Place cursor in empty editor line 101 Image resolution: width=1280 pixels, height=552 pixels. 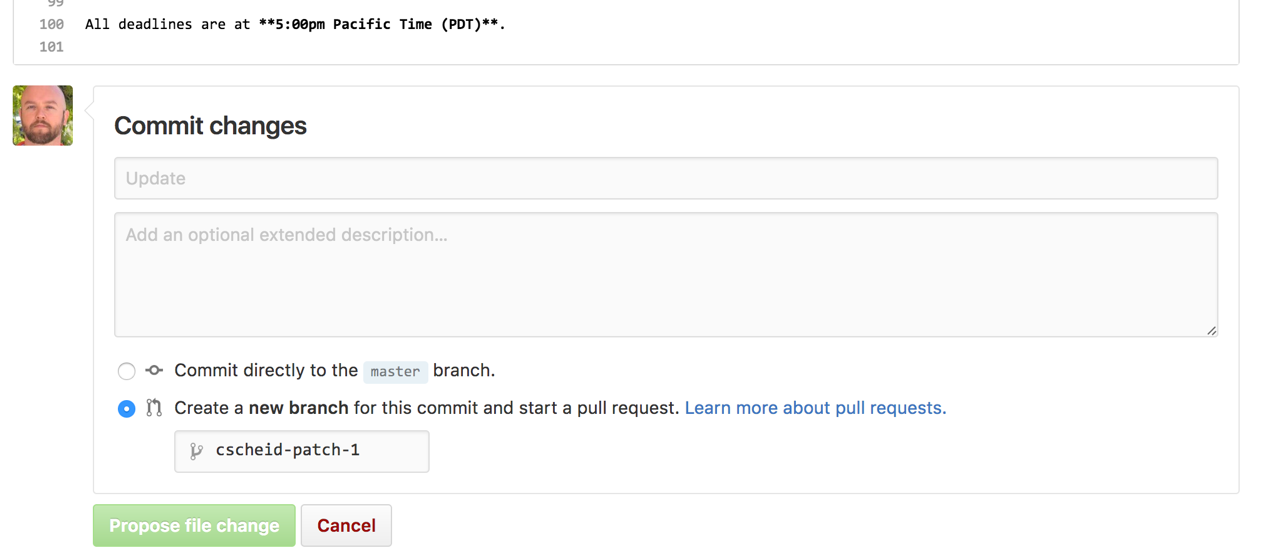pyautogui.click(x=400, y=47)
